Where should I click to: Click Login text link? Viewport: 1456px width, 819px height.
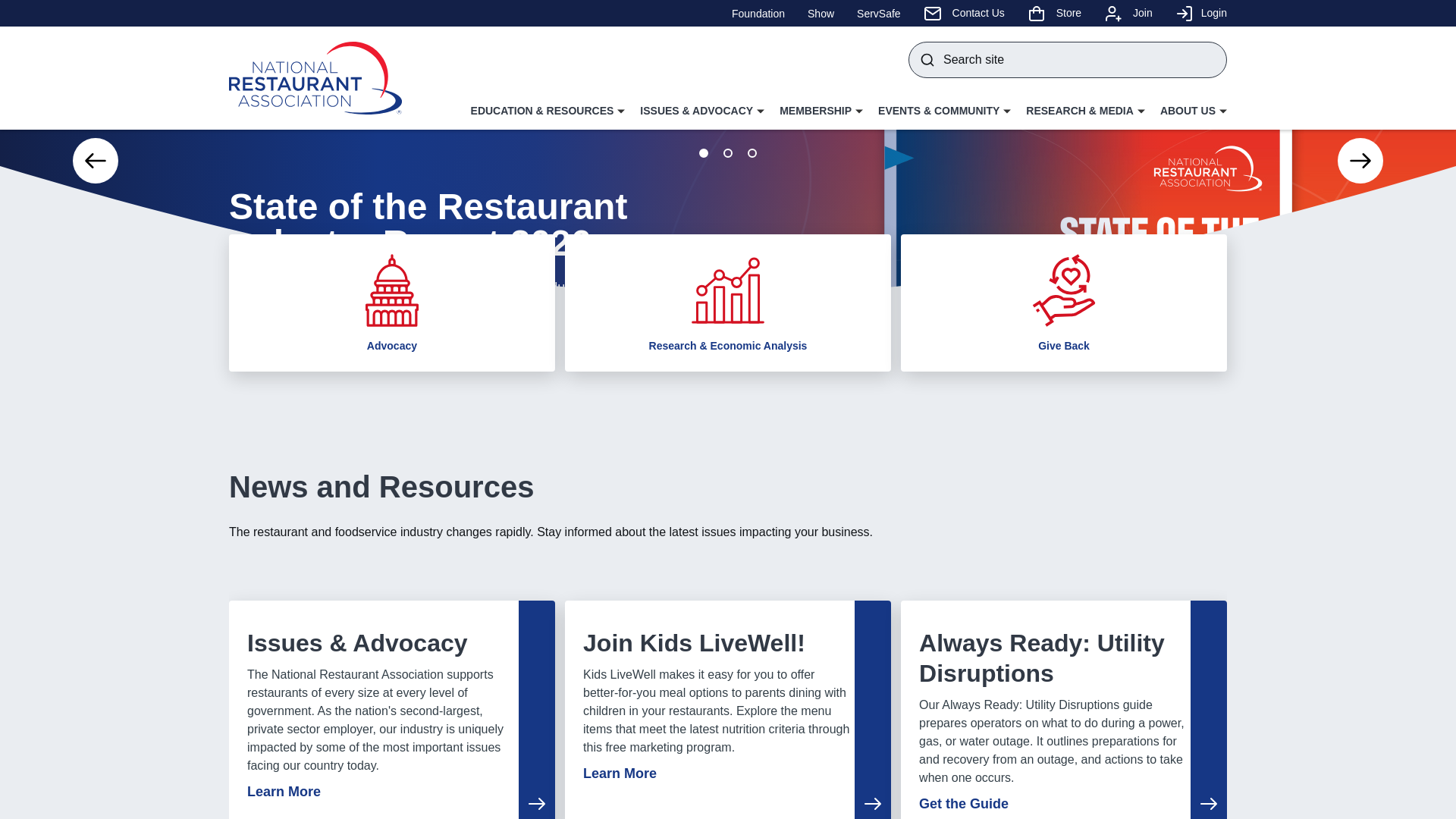1214,13
